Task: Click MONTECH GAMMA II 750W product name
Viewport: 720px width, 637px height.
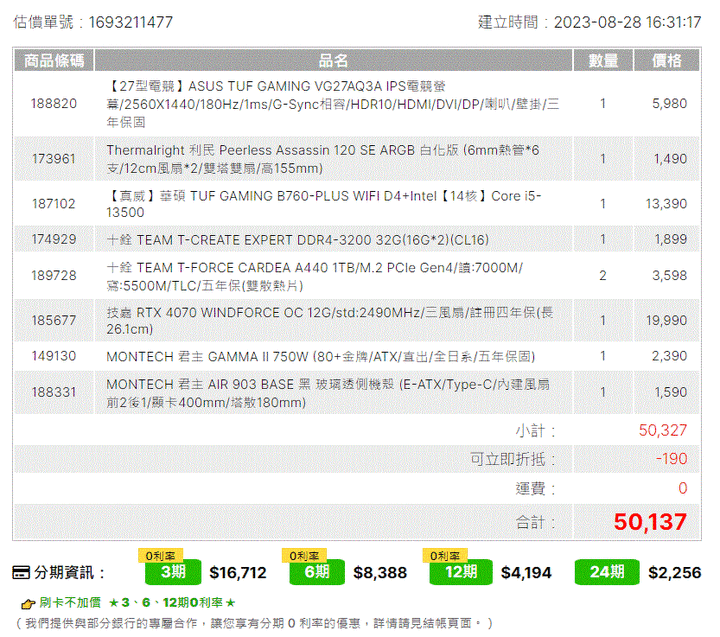Action: click(321, 356)
